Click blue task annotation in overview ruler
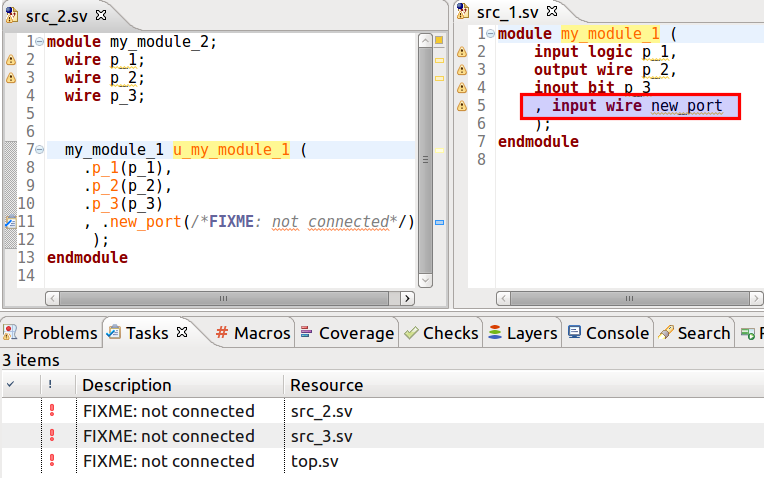764x478 pixels. (x=439, y=222)
